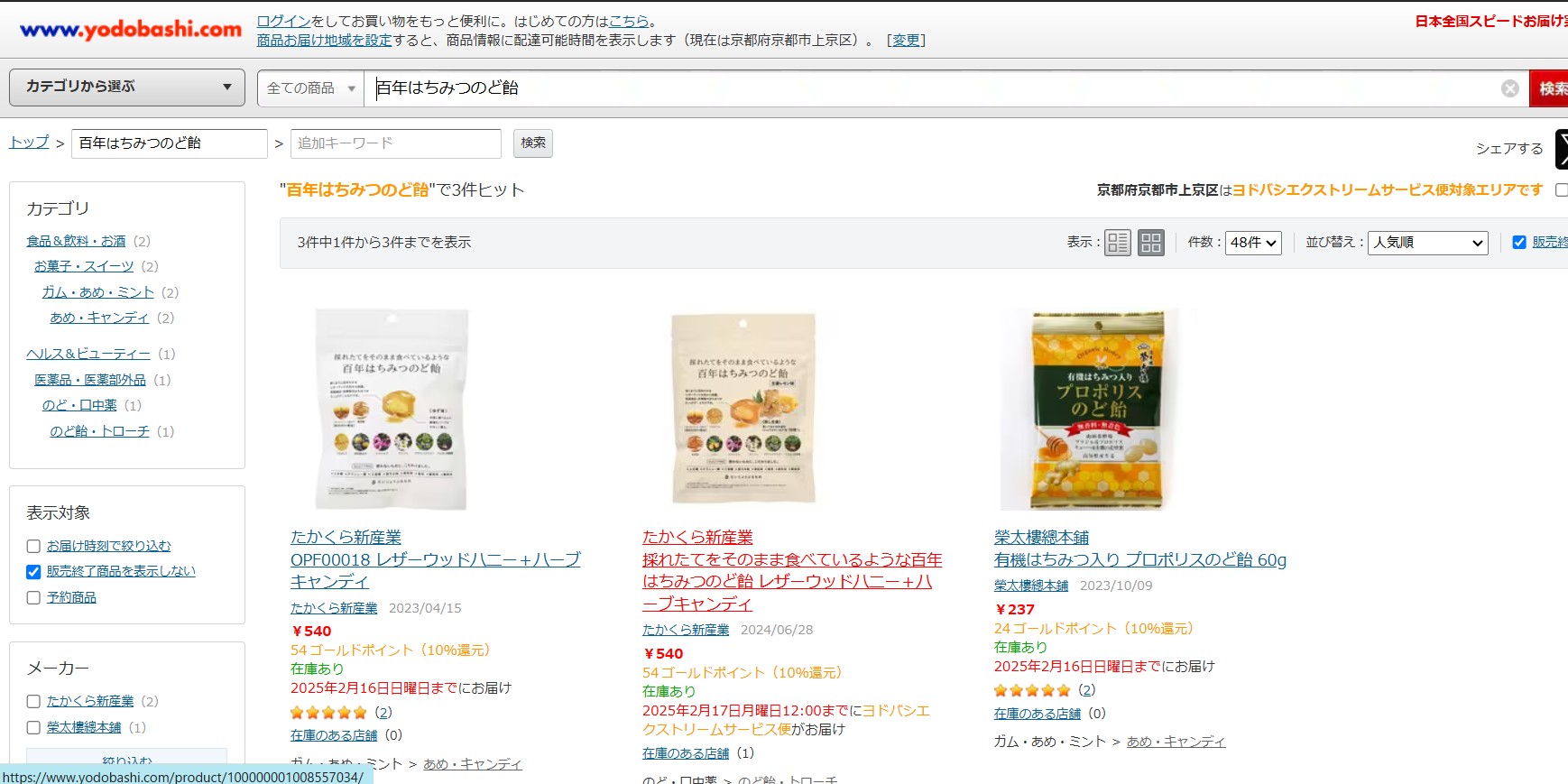Open OPF00018 レザーウッドハニー＋ハーブ キャンディ title link
The image size is (1568, 784).
click(435, 570)
